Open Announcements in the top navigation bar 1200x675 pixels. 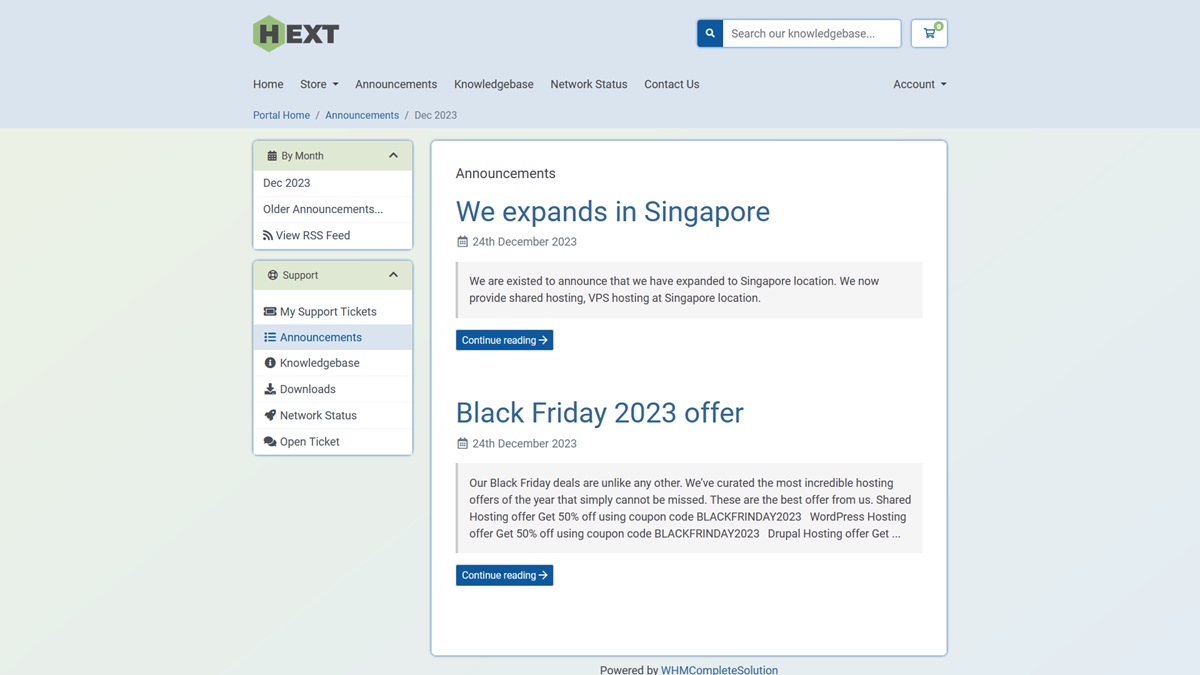tap(396, 85)
